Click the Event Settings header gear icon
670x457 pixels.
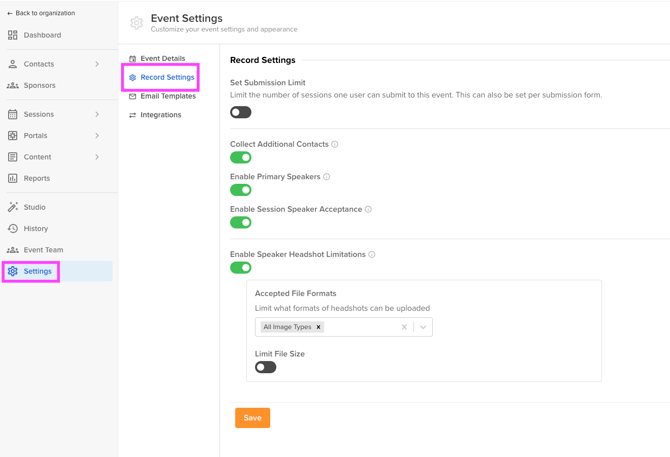[x=136, y=23]
